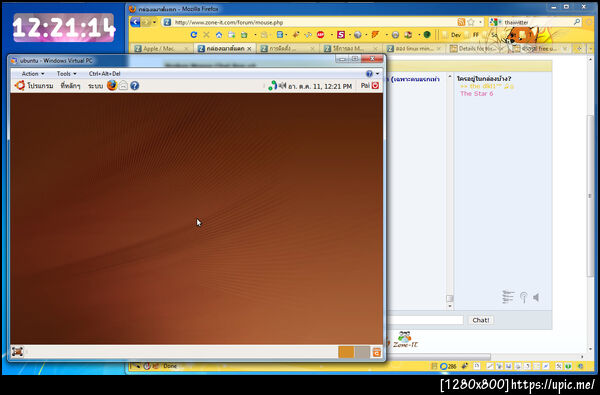600x395 pixels.
Task: Switch to the orange workspace in Ubuntu panel
Action: [346, 352]
